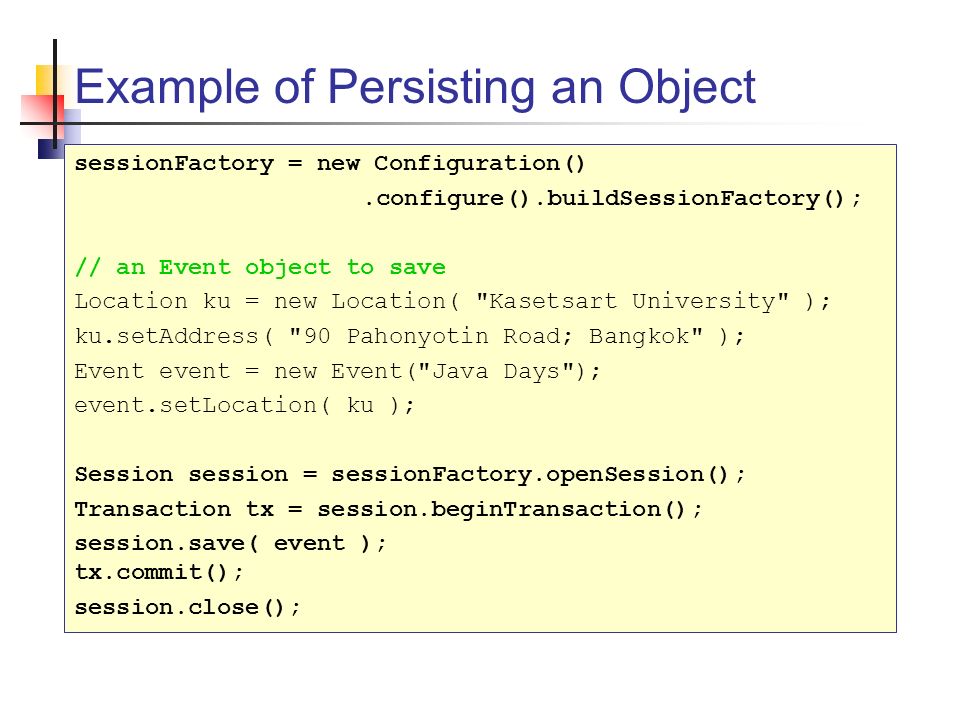Click the "tx.commit();" line

pos(159,572)
